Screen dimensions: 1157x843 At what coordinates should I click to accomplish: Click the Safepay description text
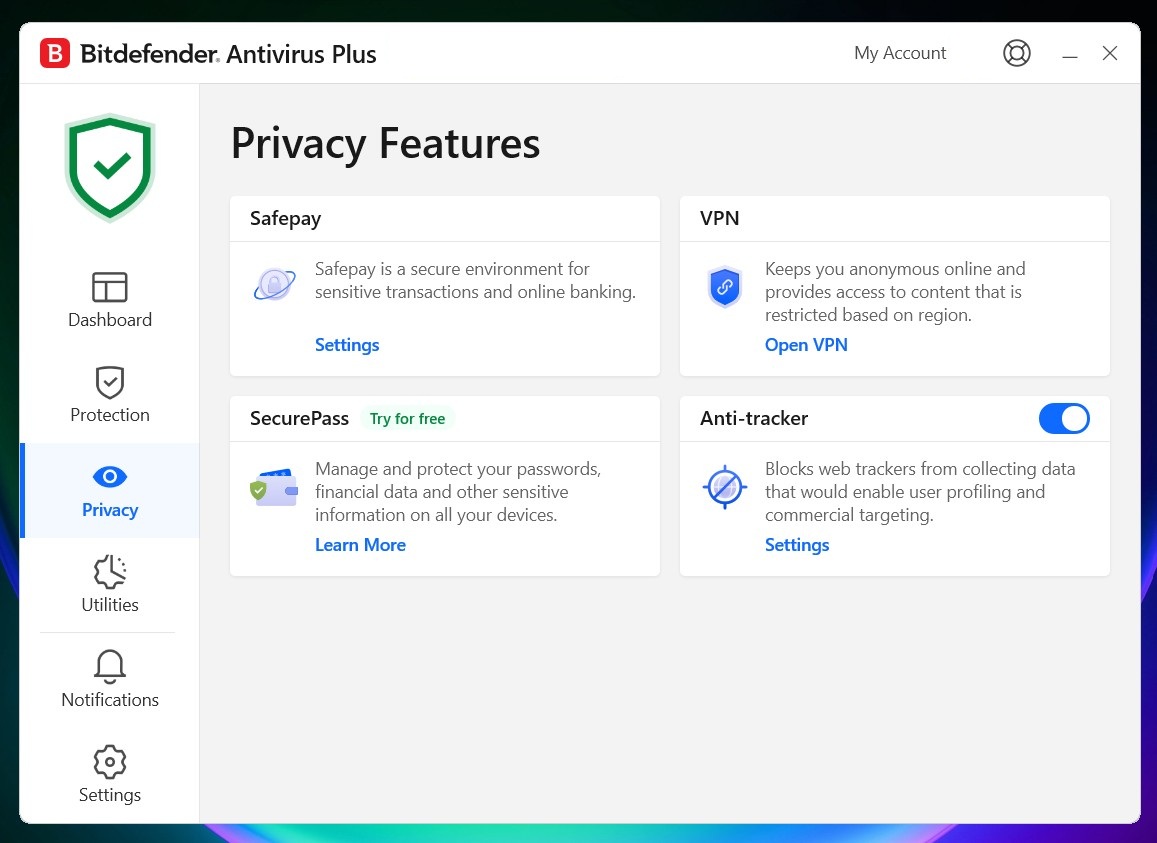tap(475, 281)
